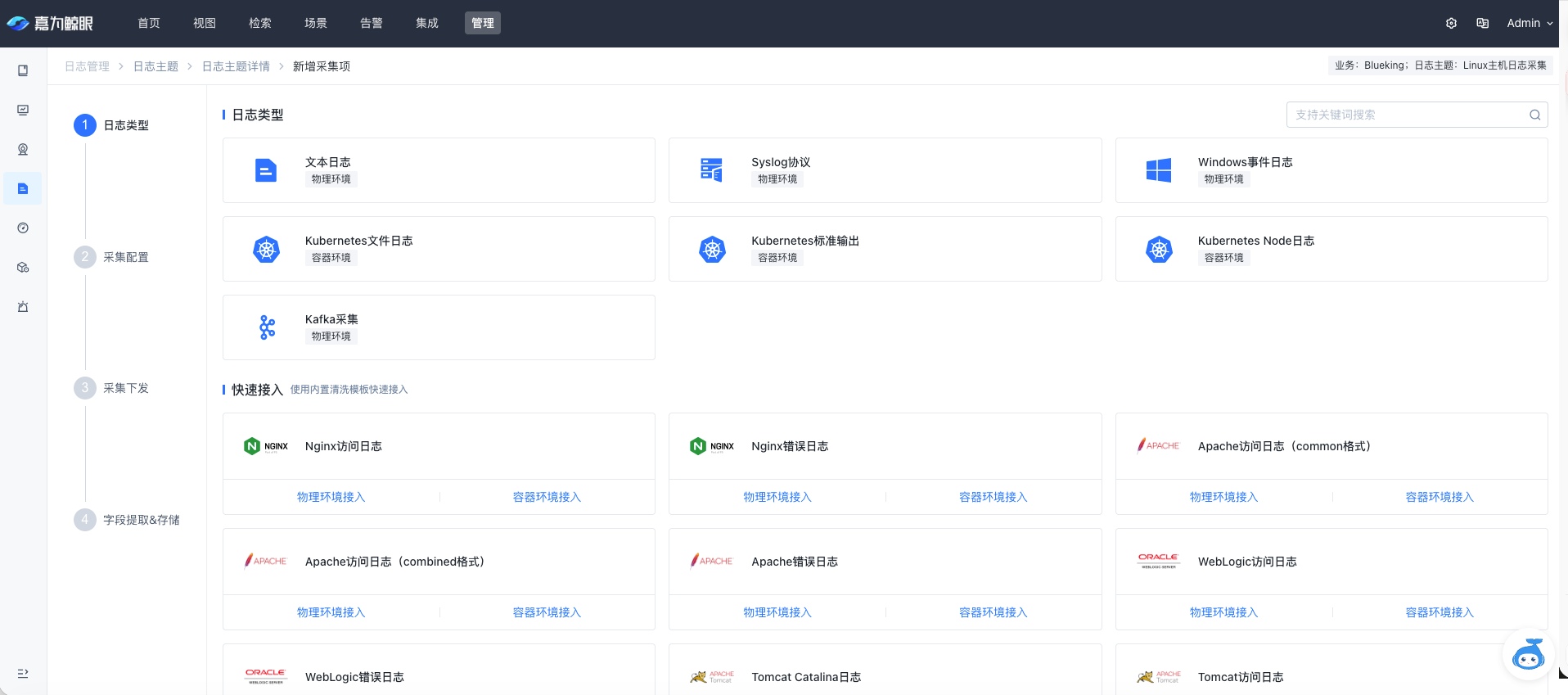Select step 2 采集配置

click(x=111, y=257)
